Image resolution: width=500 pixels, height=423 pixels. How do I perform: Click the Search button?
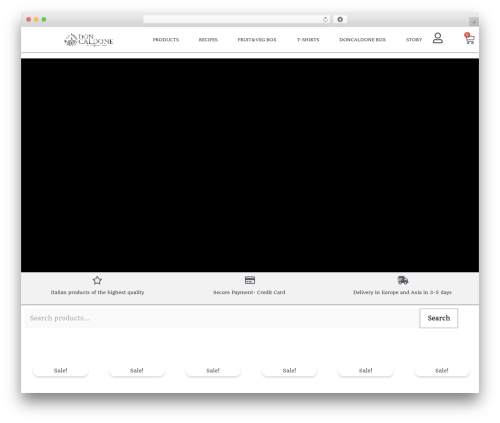click(439, 318)
